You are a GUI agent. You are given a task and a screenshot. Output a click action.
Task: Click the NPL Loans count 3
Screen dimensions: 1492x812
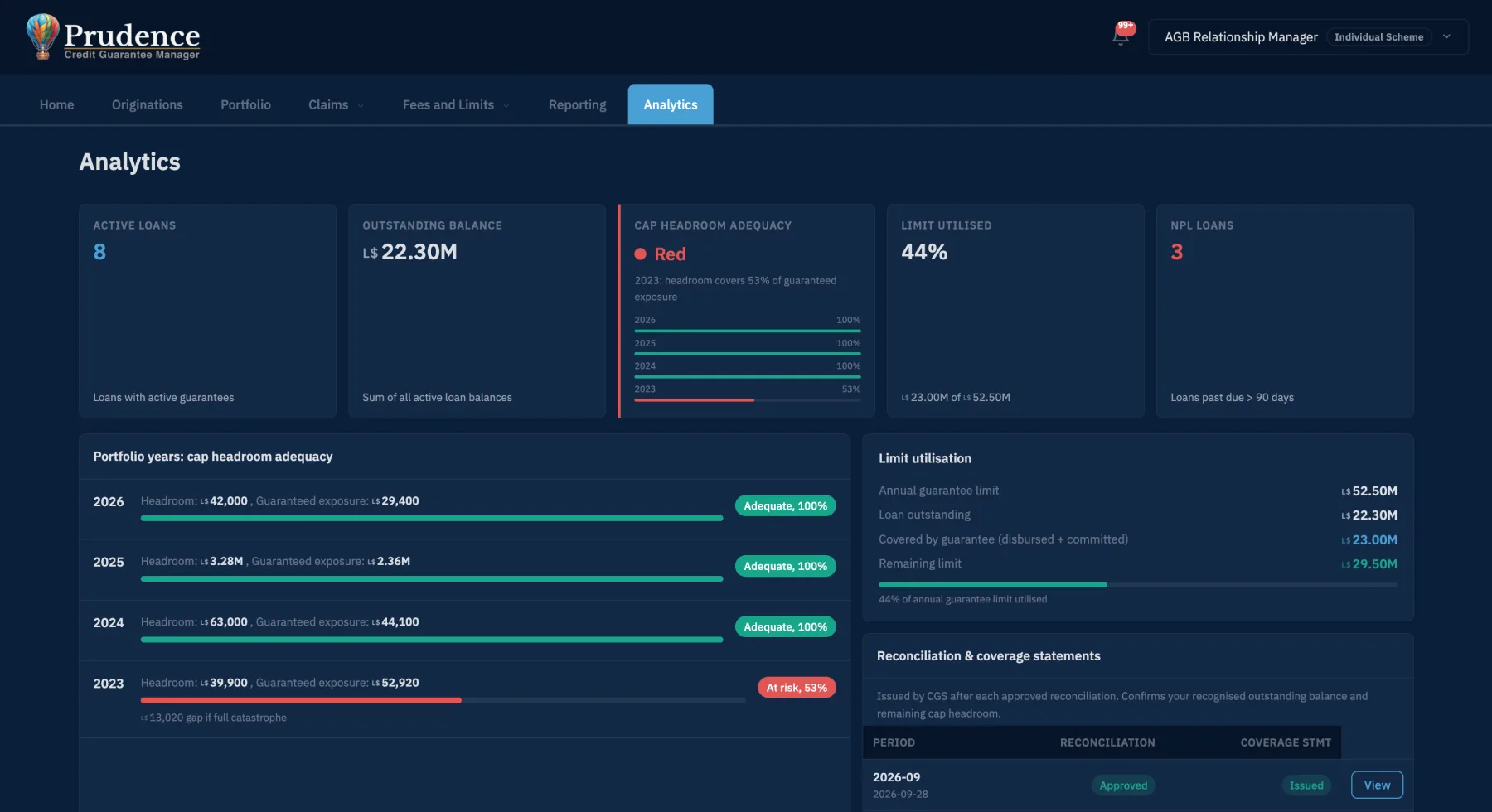coord(1176,252)
